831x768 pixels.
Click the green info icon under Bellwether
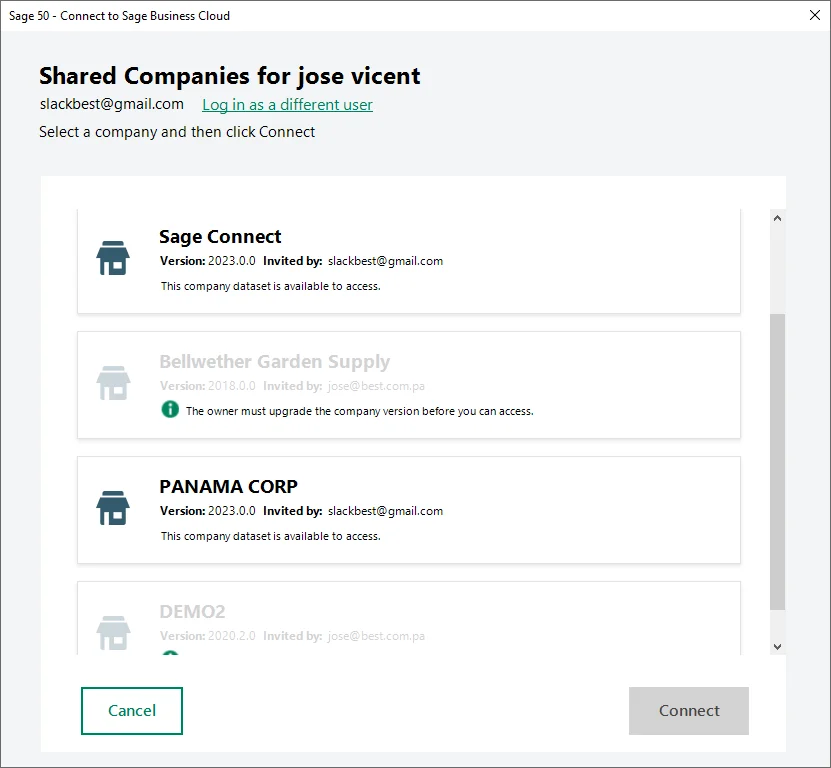(170, 410)
